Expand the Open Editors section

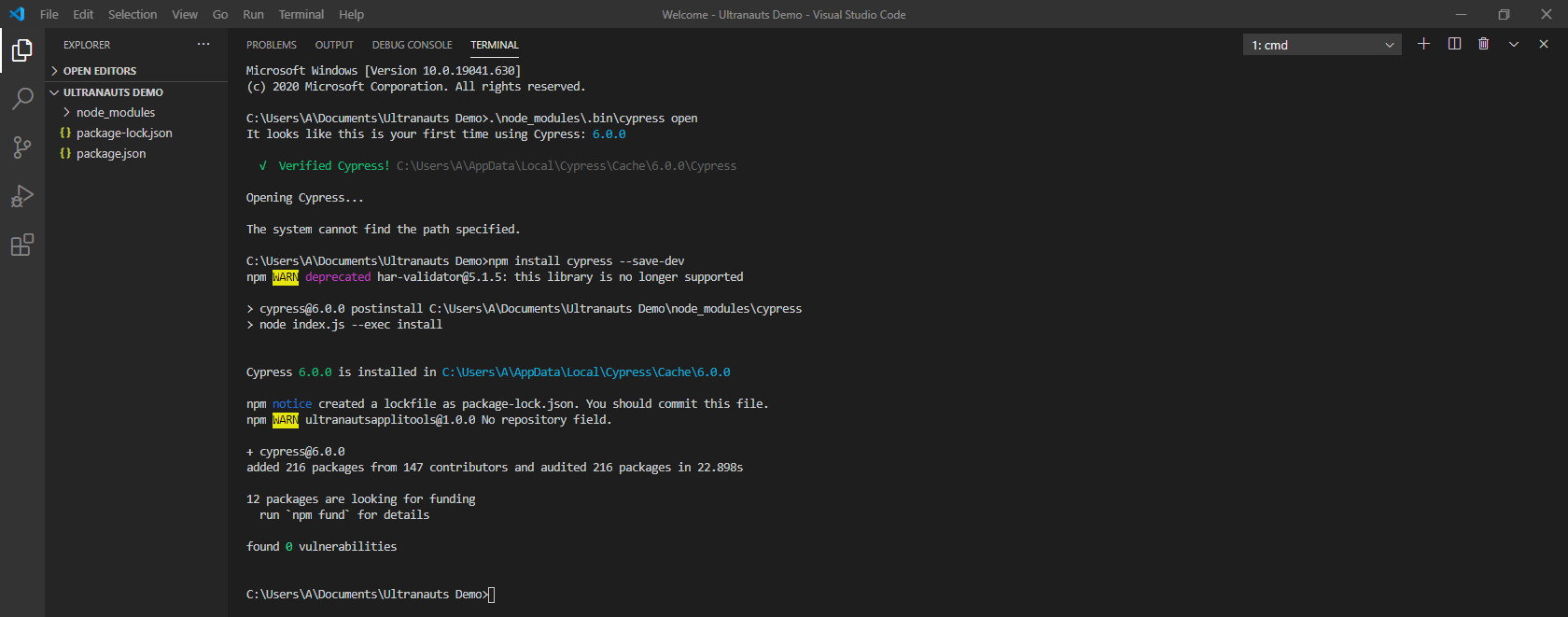coord(136,71)
